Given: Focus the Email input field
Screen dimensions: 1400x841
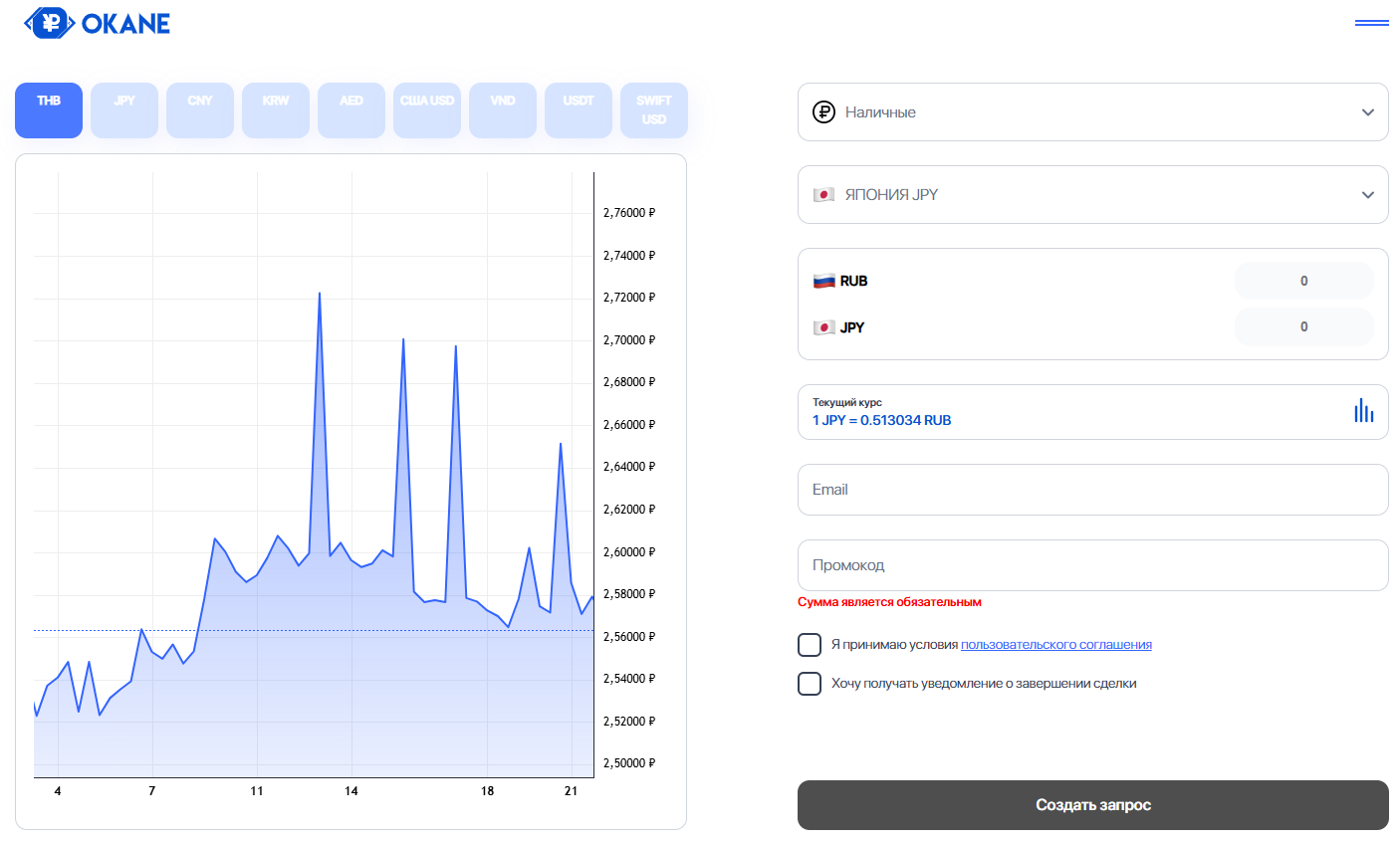Looking at the screenshot, I should [x=1092, y=490].
